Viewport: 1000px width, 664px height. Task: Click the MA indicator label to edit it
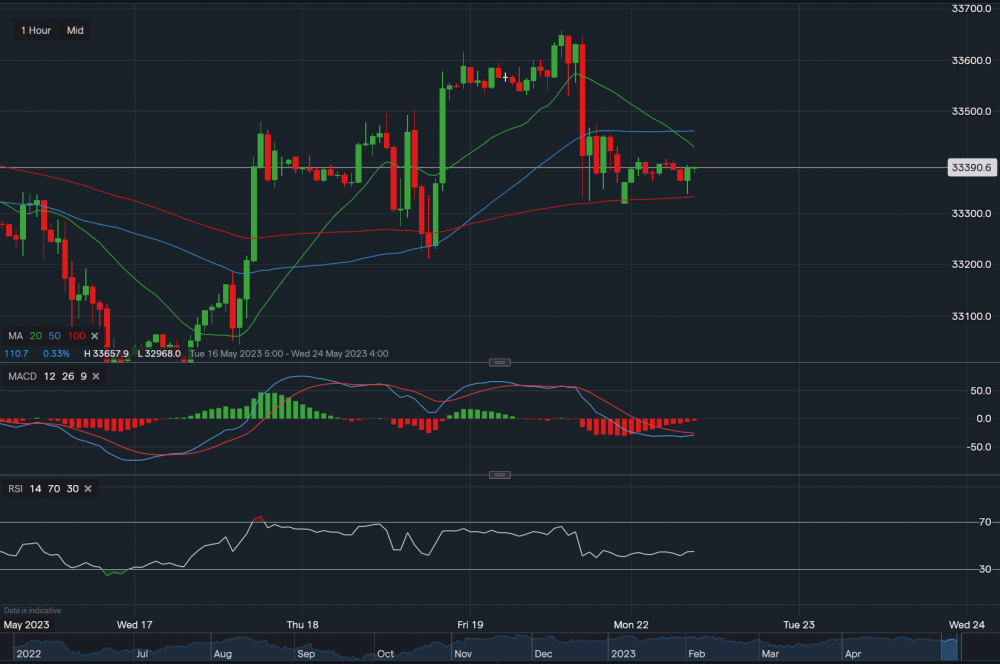pyautogui.click(x=14, y=336)
